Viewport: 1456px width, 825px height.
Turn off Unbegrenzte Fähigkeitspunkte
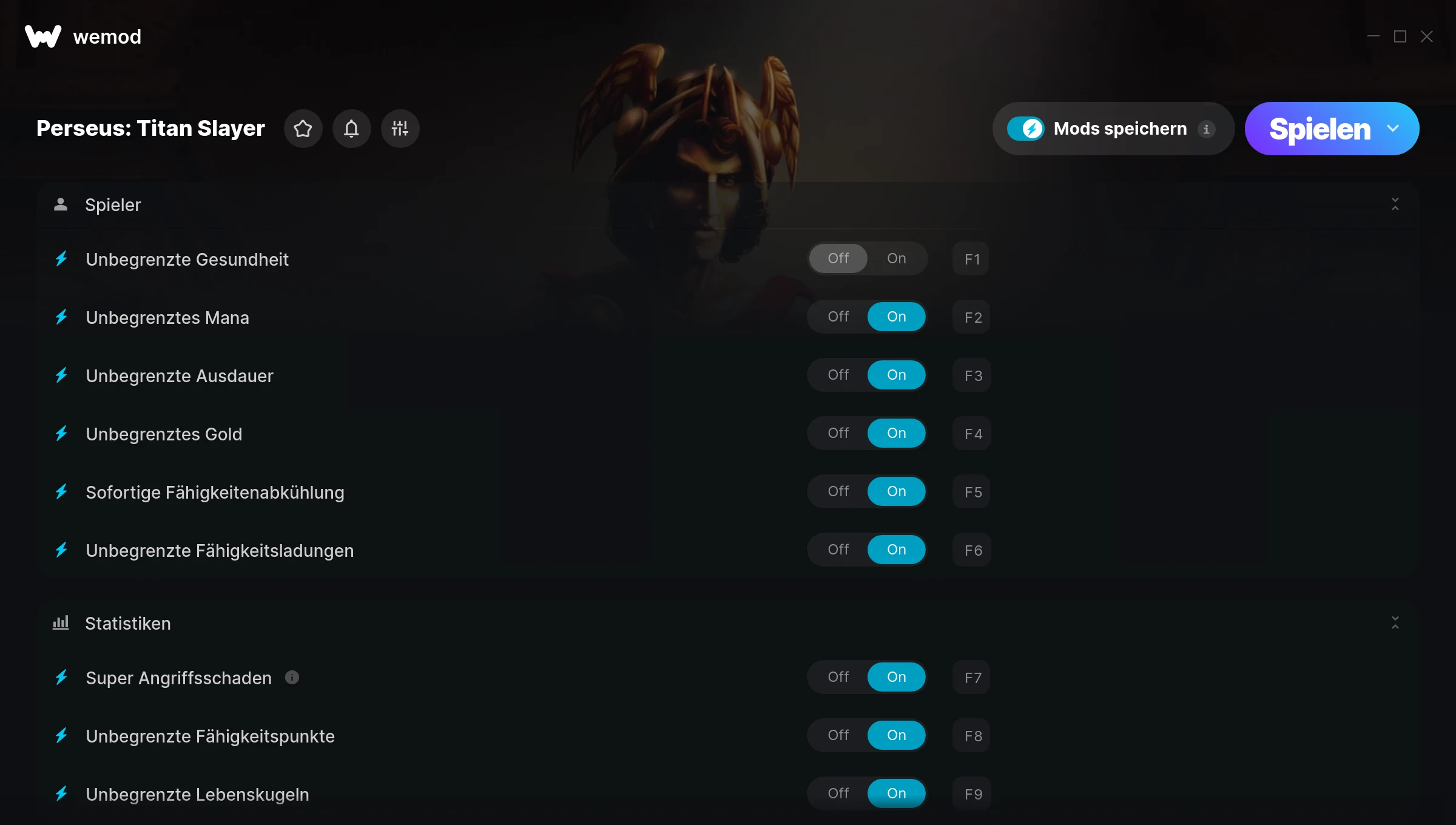(x=838, y=735)
